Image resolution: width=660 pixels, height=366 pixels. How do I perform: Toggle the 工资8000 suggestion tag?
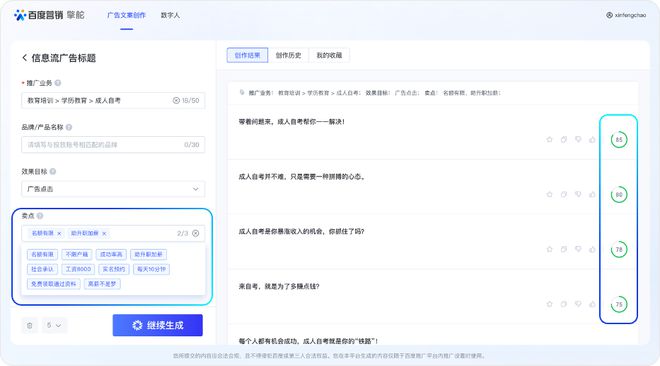coord(78,269)
